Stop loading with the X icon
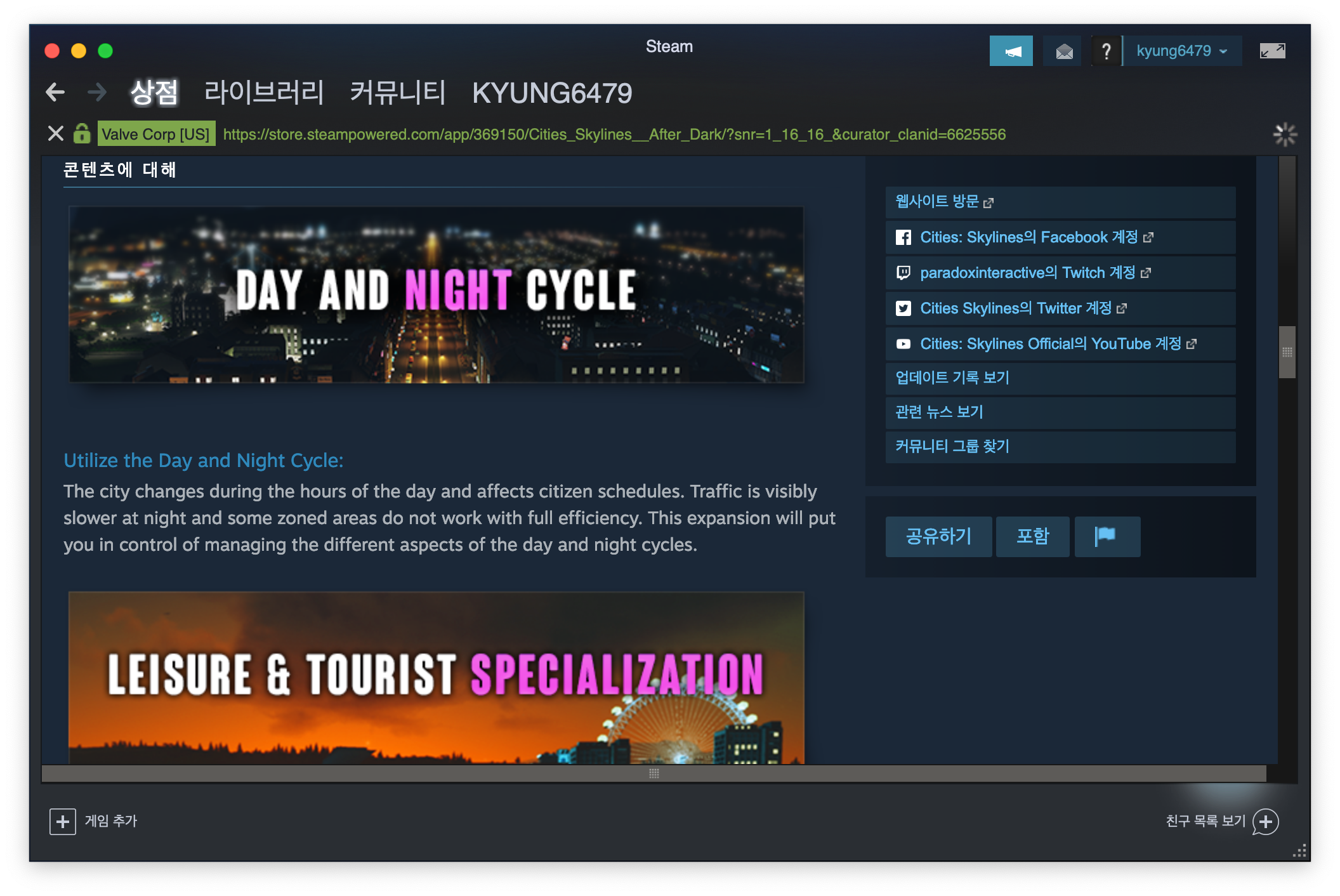Image resolution: width=1340 pixels, height=896 pixels. (55, 134)
